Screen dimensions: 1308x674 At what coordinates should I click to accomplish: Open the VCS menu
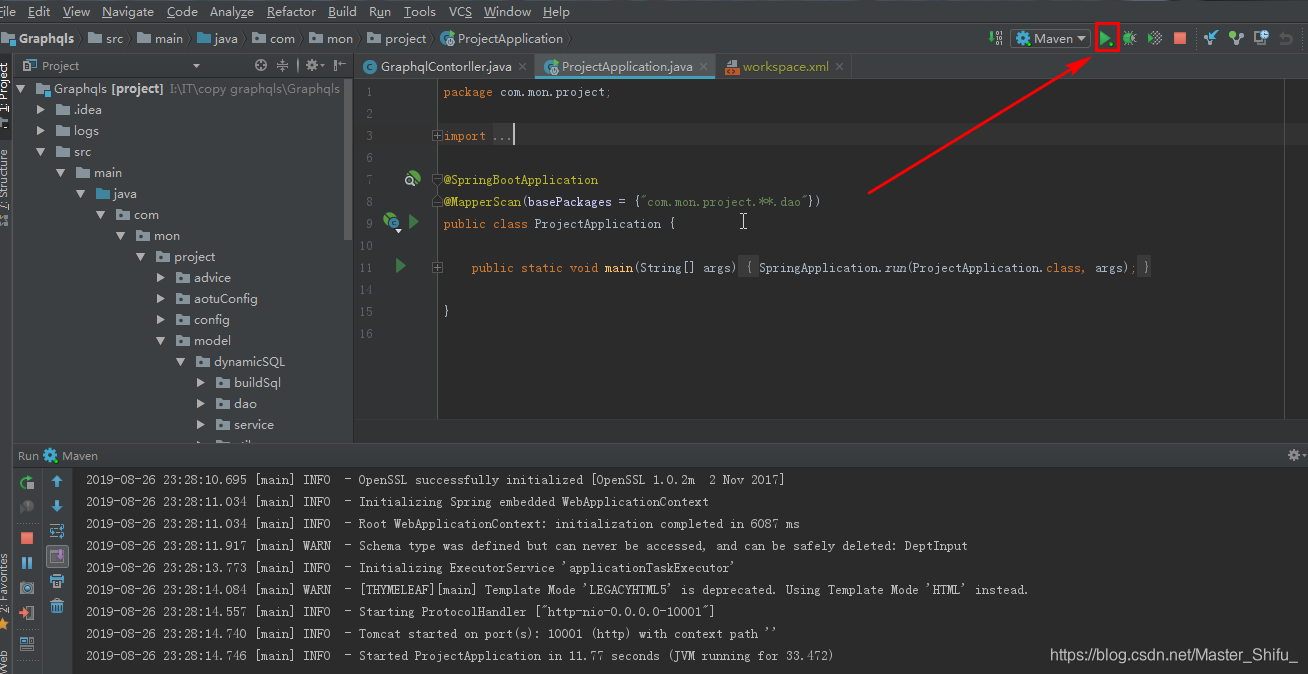coord(460,11)
